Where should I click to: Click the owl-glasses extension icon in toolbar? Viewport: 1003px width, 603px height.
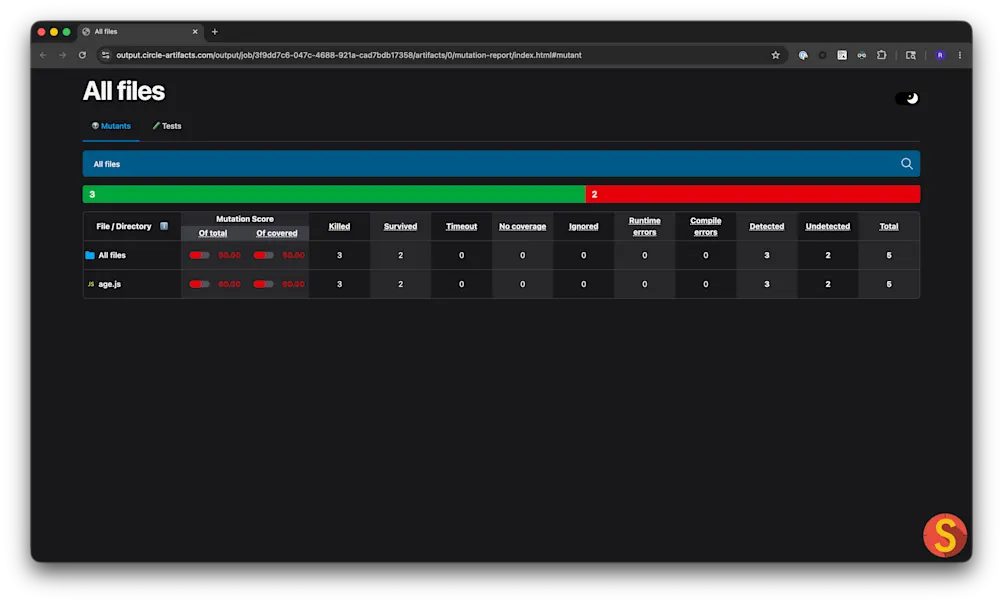pyautogui.click(x=862, y=55)
